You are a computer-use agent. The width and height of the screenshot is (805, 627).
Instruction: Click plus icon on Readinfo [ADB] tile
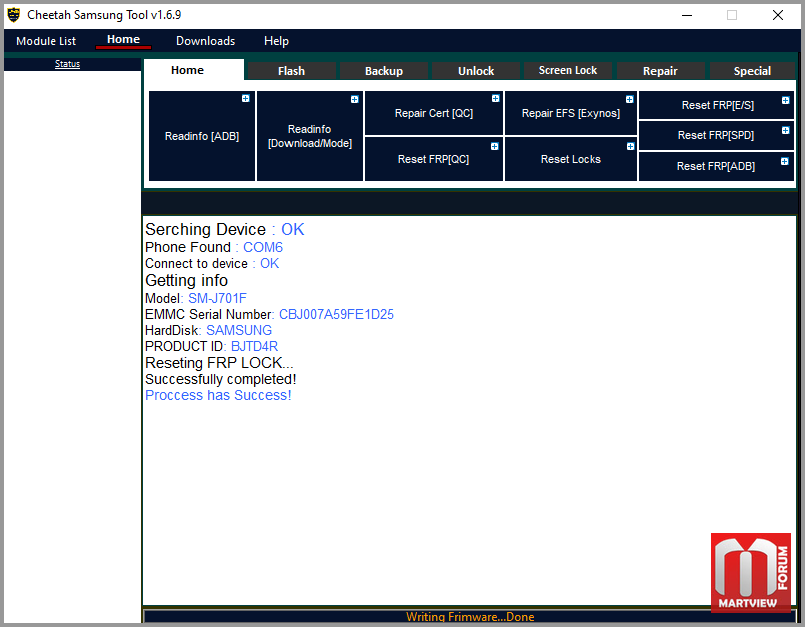[245, 99]
